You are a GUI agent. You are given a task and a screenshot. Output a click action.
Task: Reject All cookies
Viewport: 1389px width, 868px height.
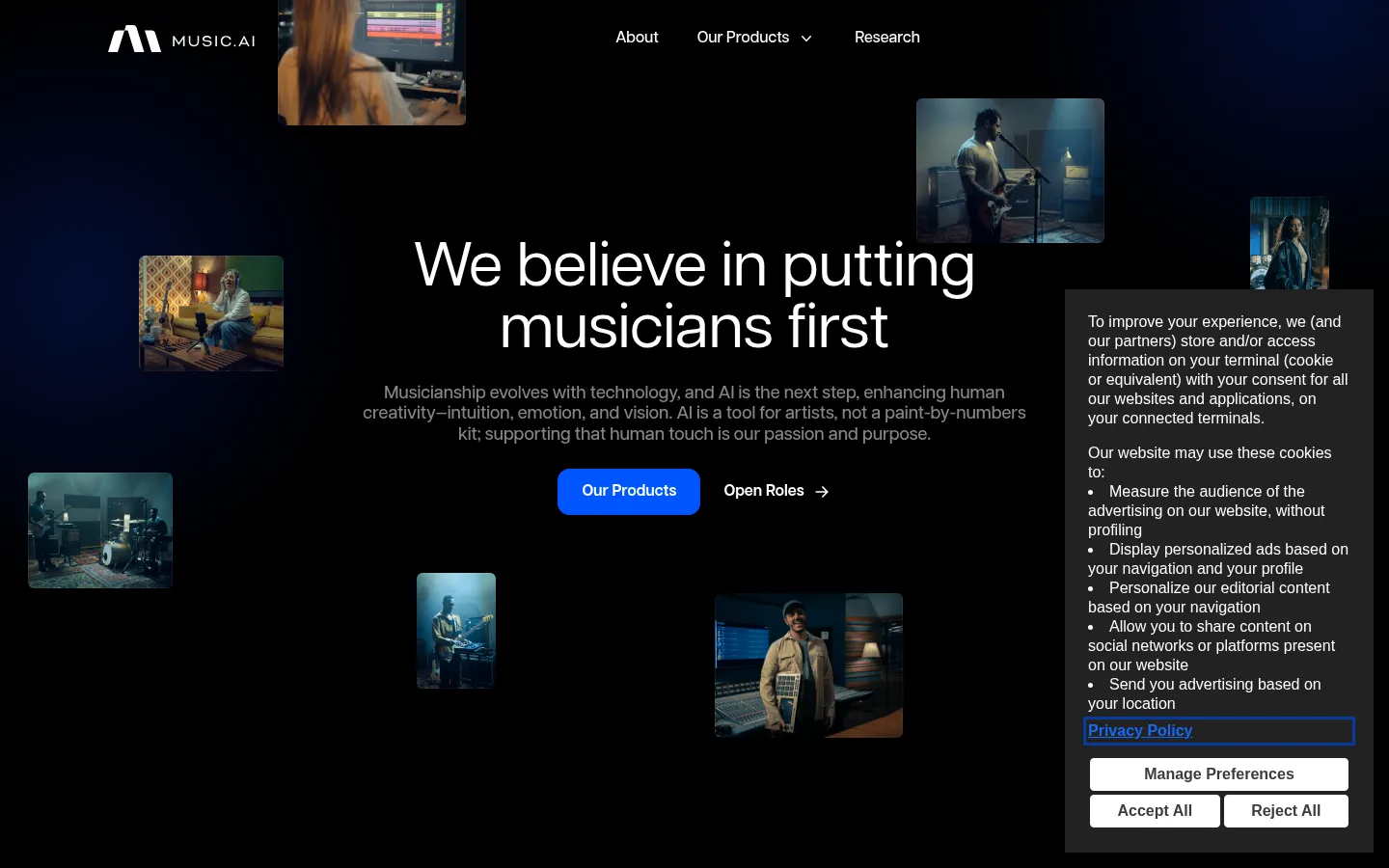click(1286, 811)
